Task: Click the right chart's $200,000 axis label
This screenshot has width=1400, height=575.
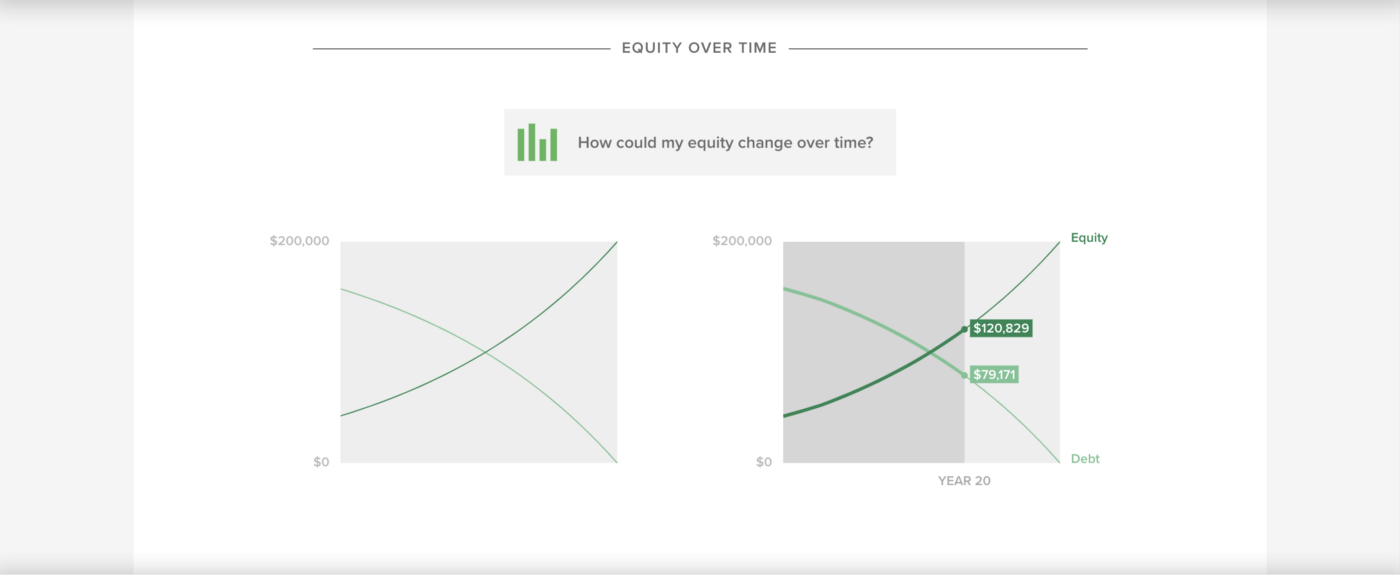Action: [742, 241]
